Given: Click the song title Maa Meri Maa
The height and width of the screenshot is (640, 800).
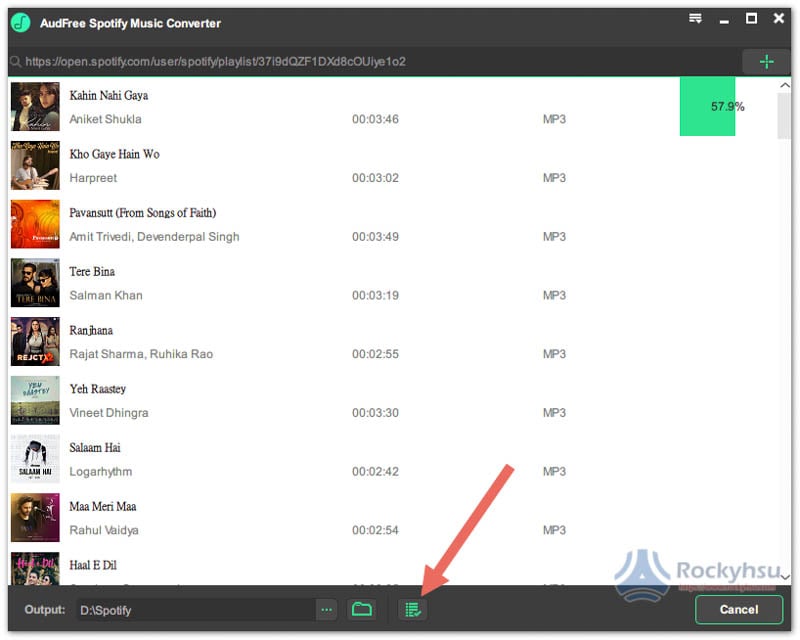Looking at the screenshot, I should (103, 506).
